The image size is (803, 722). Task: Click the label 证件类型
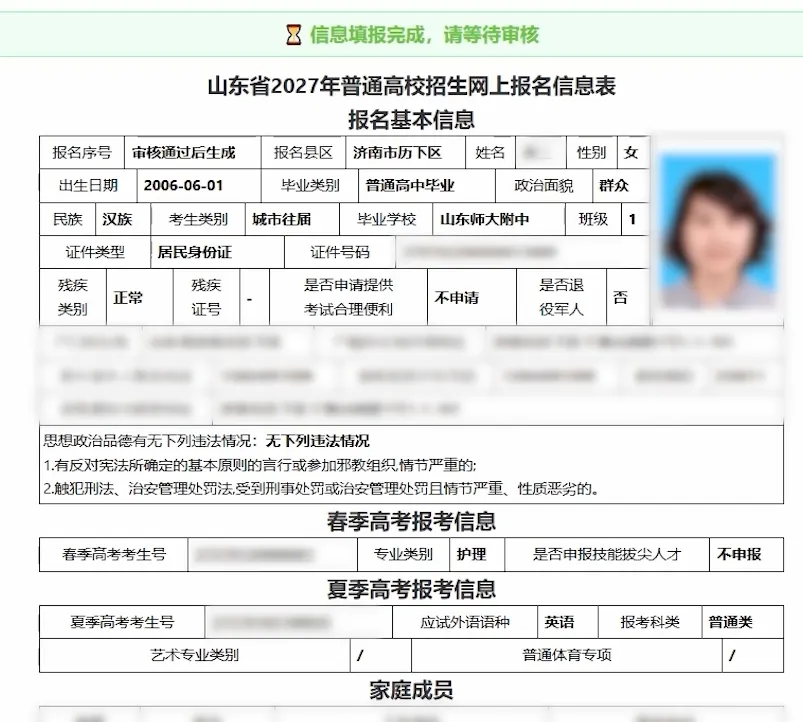(95, 252)
